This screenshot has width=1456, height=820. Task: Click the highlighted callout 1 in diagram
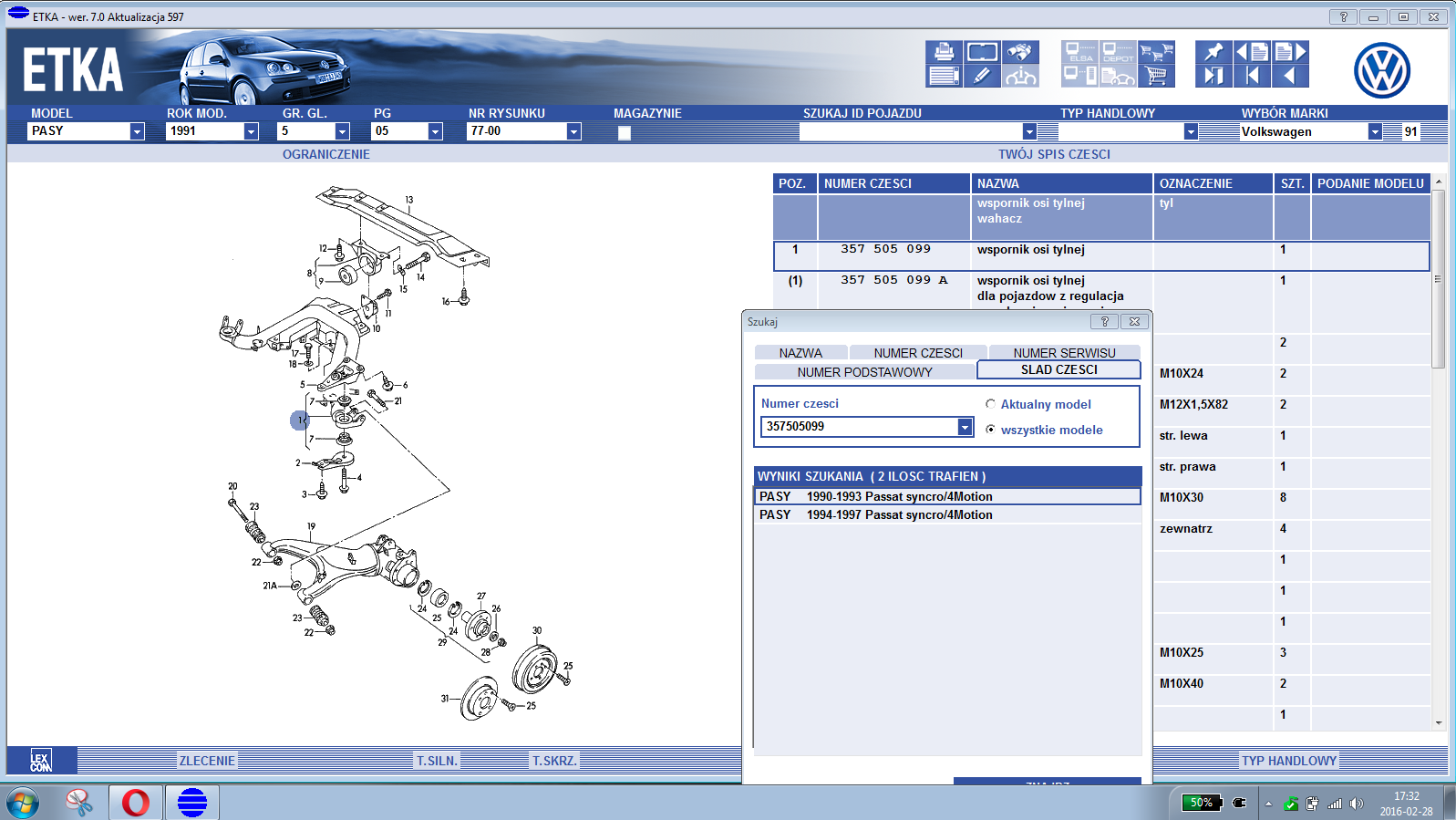pyautogui.click(x=301, y=420)
